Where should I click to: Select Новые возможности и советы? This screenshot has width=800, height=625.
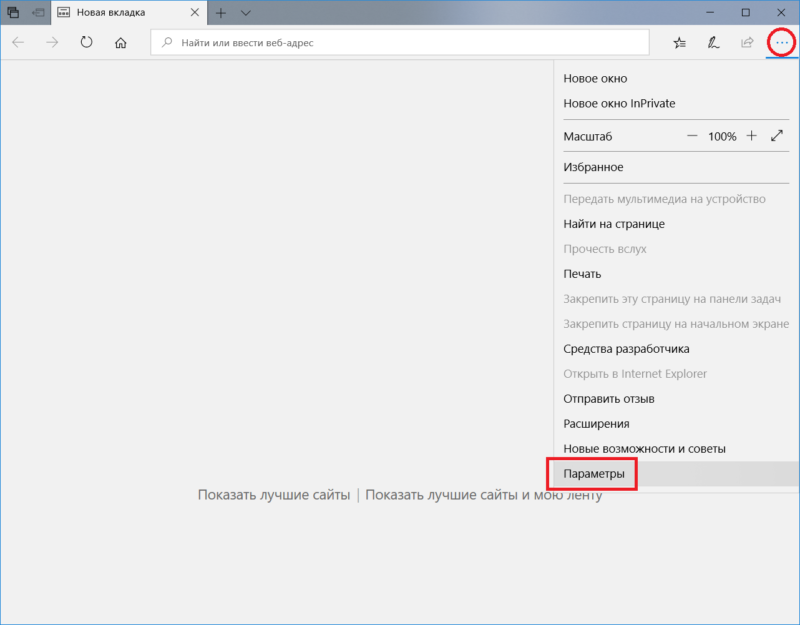click(x=677, y=449)
